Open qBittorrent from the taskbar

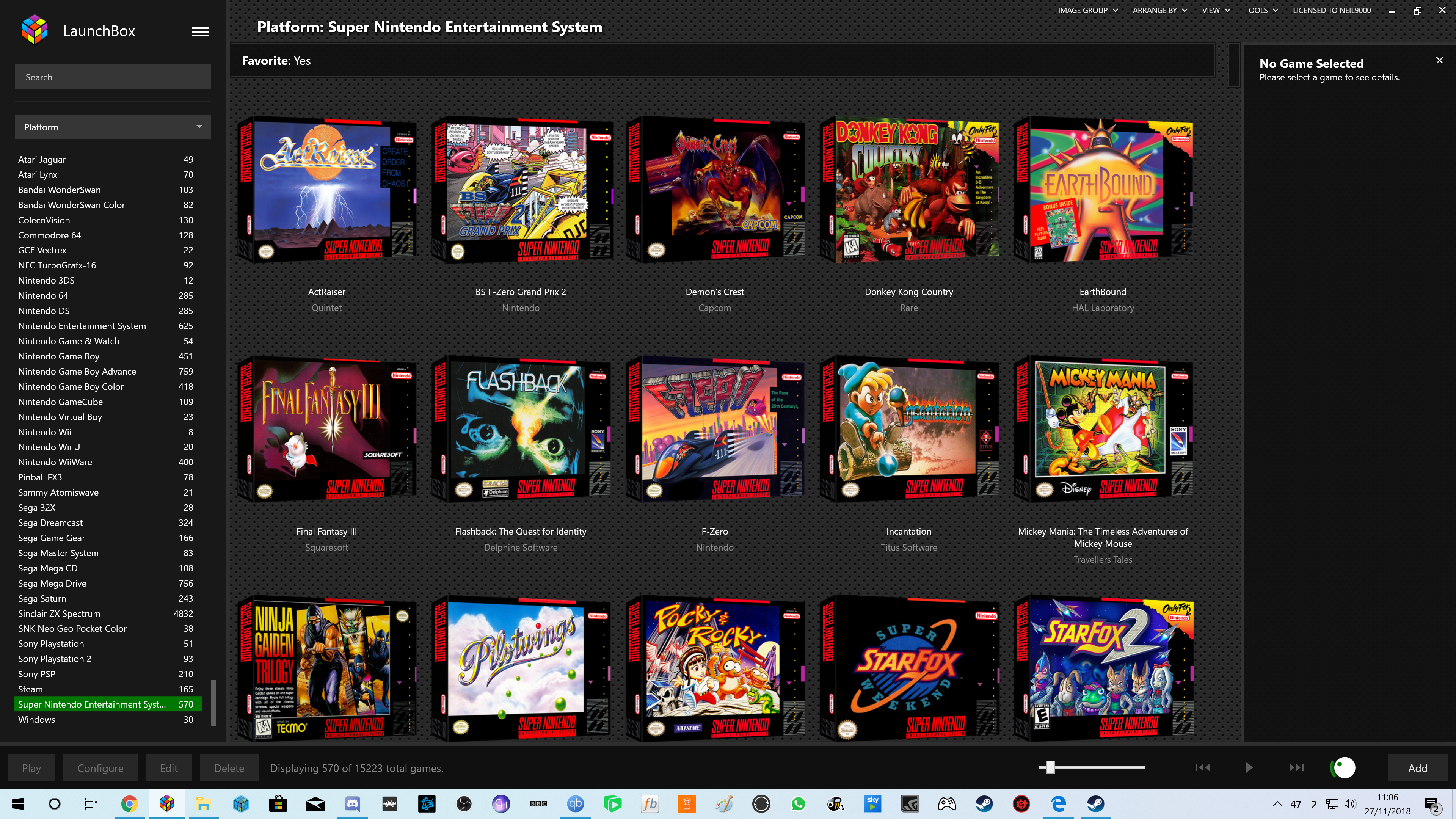[x=576, y=804]
